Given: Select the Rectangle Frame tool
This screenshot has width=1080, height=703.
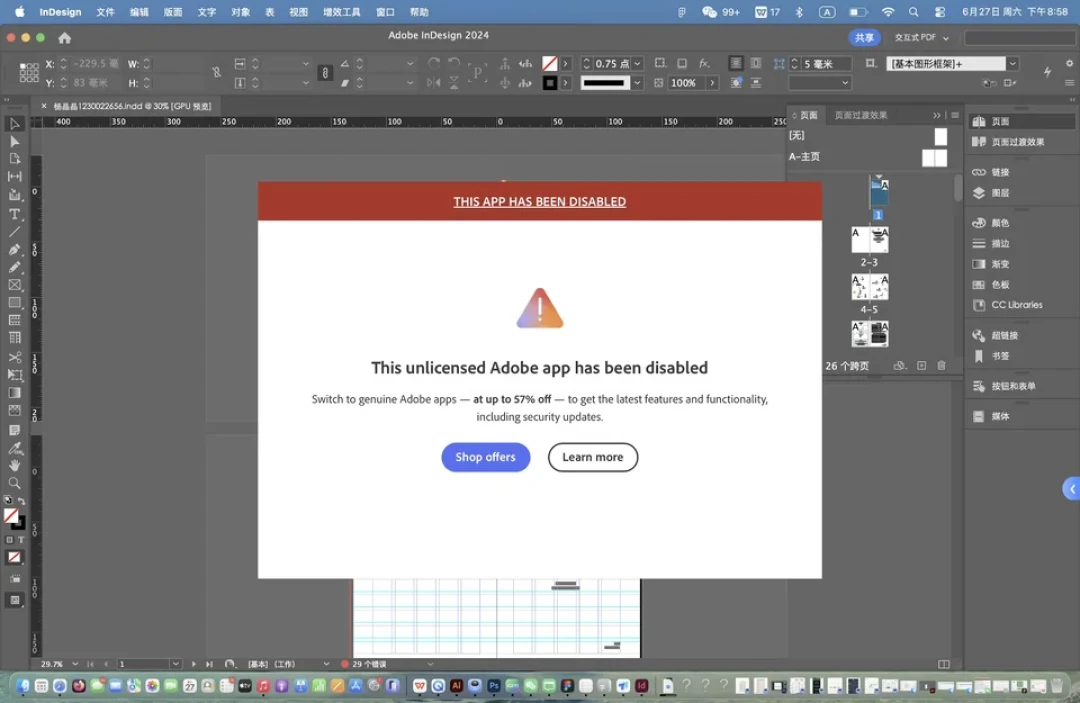Looking at the screenshot, I should [14, 285].
